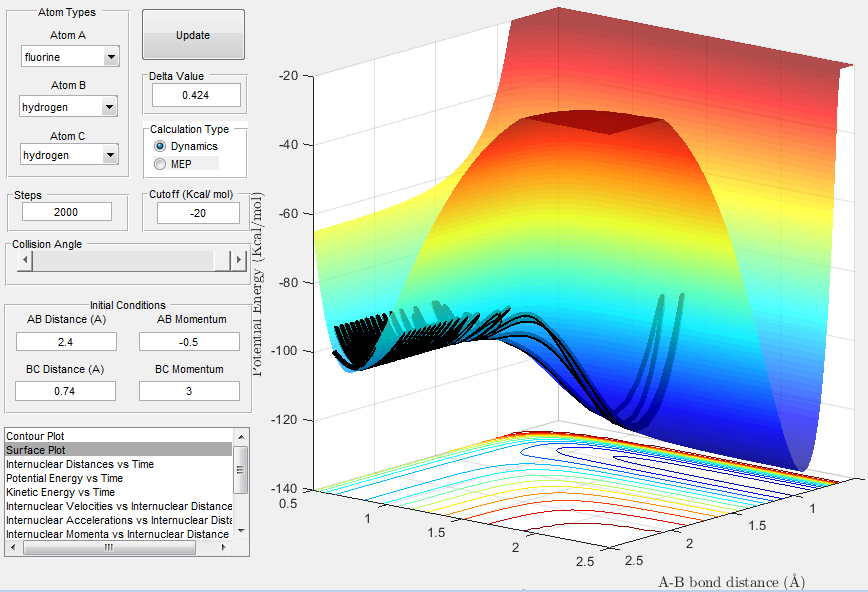Screen dimensions: 868x592
Task: Click the BC Momentum field
Action: point(189,391)
